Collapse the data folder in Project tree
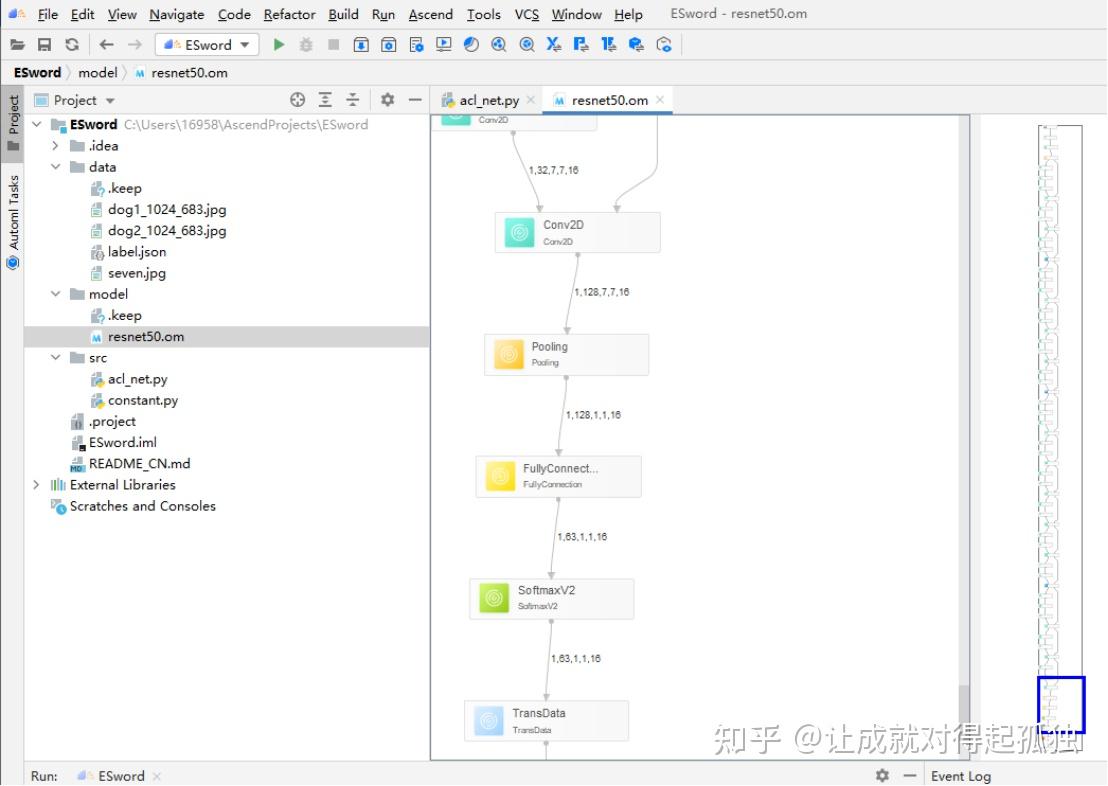The width and height of the screenshot is (1108, 786). [x=57, y=166]
